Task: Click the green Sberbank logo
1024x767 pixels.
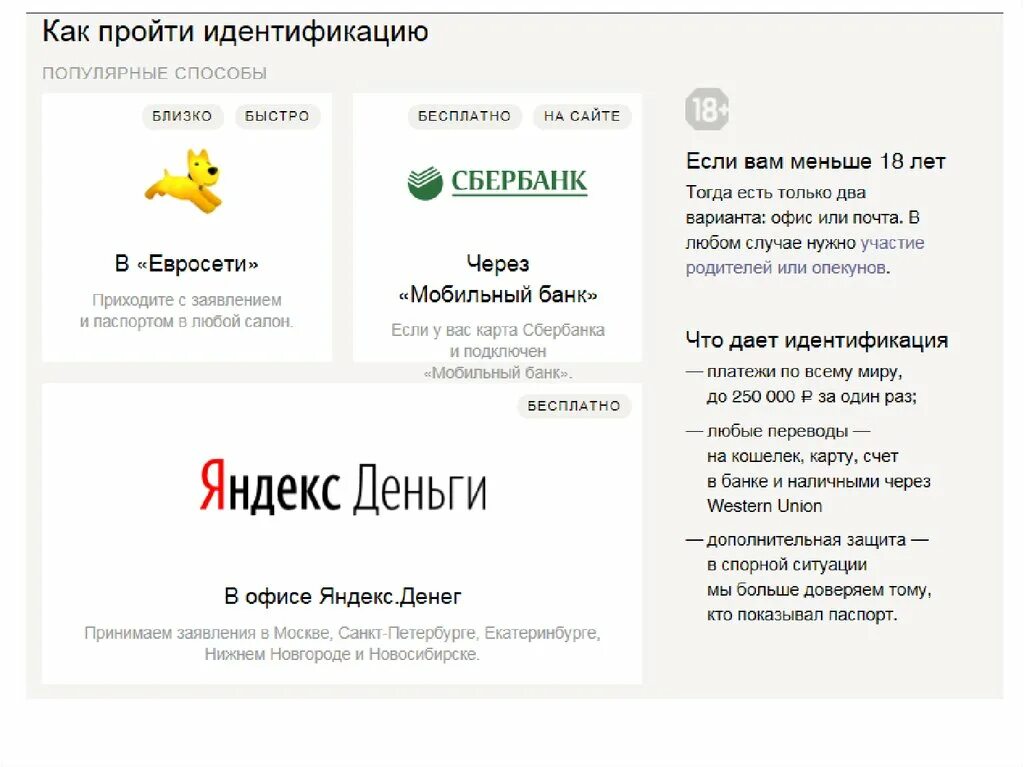Action: (x=497, y=182)
